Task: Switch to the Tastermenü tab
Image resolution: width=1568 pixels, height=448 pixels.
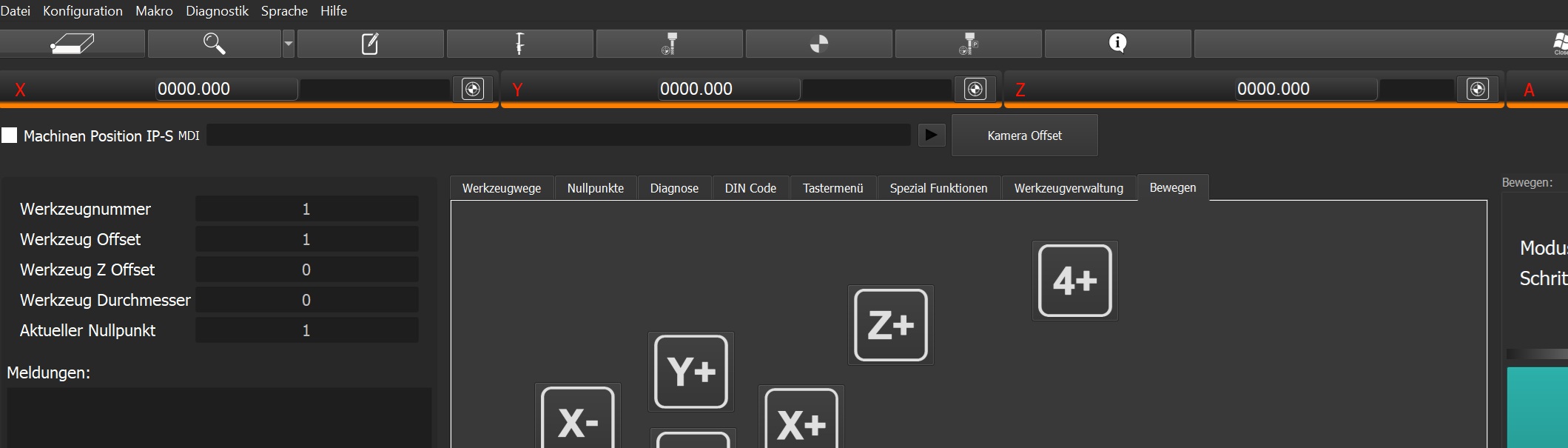Action: 833,188
